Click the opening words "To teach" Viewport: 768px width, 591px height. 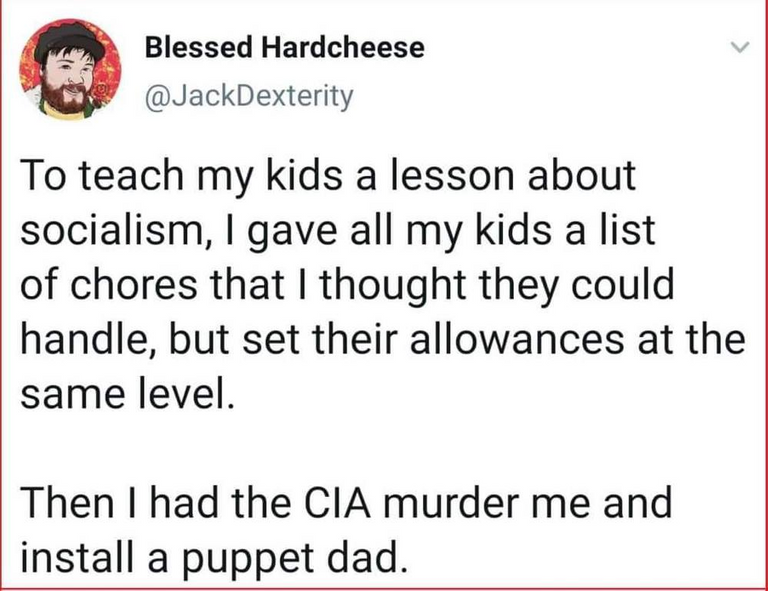(x=102, y=175)
